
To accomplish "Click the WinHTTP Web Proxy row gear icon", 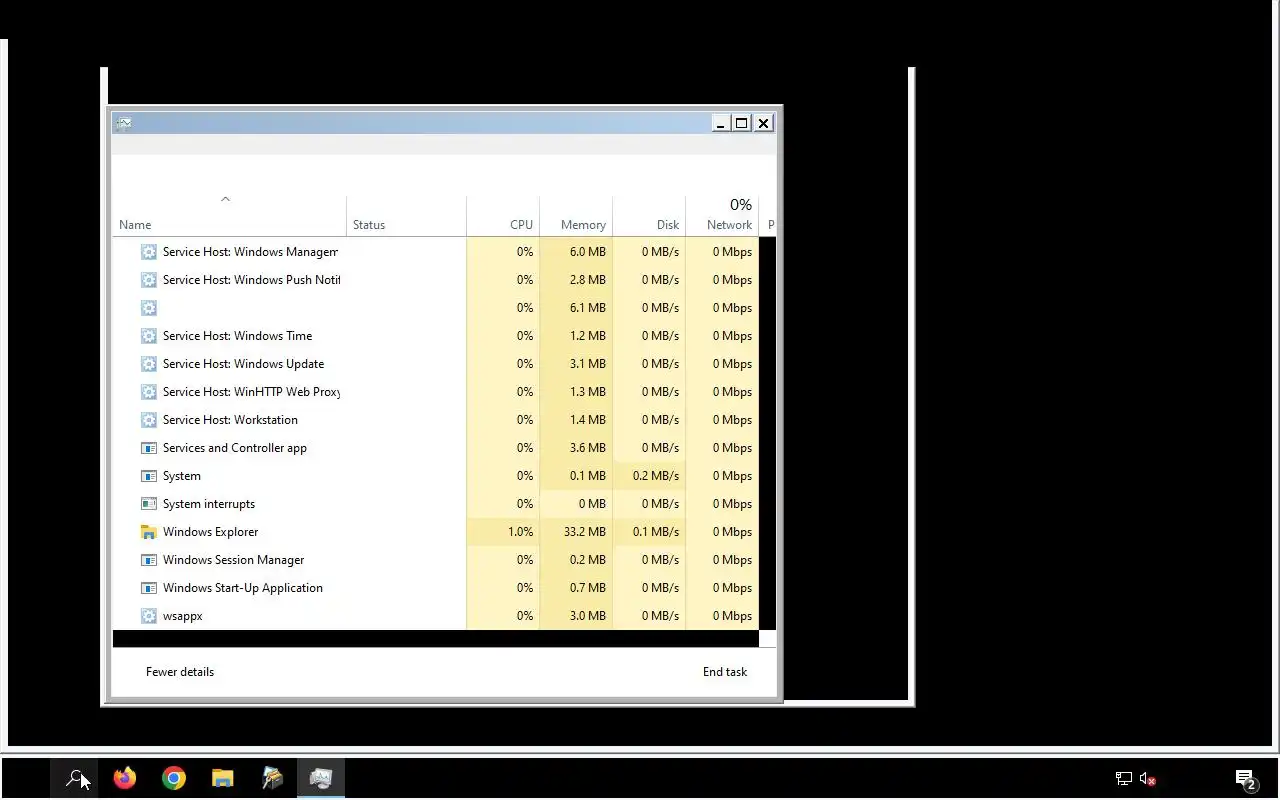I will click(x=149, y=392).
